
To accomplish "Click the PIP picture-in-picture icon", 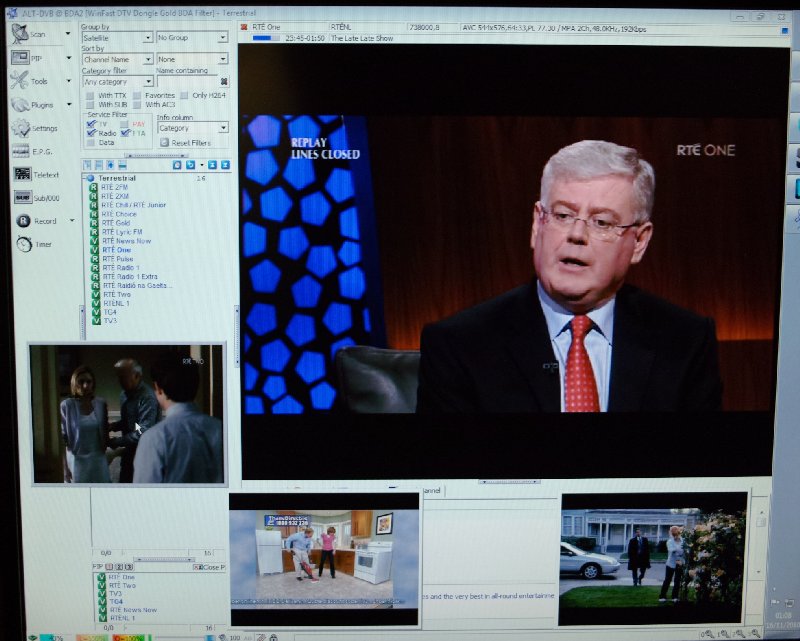I will point(20,57).
